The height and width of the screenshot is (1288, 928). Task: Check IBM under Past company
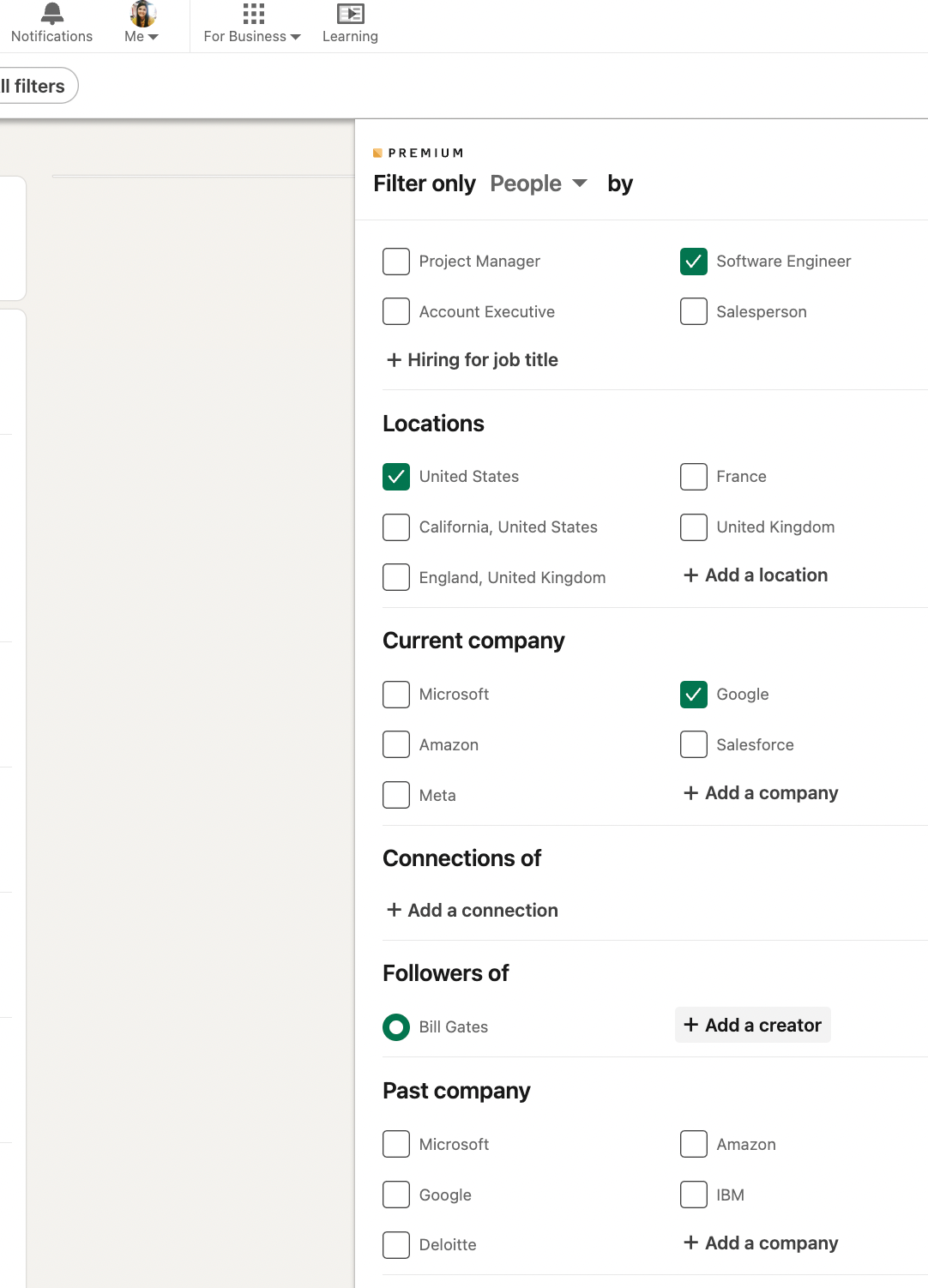coord(694,1195)
